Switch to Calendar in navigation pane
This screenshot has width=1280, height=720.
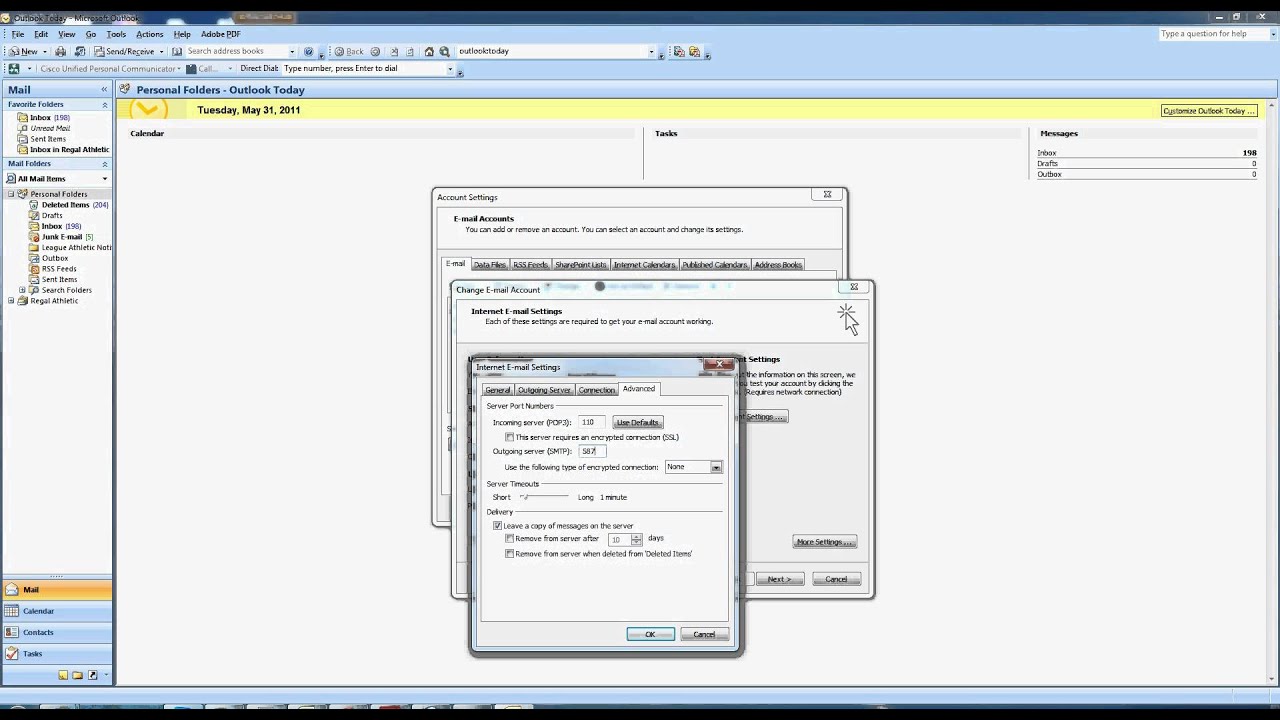tap(56, 611)
